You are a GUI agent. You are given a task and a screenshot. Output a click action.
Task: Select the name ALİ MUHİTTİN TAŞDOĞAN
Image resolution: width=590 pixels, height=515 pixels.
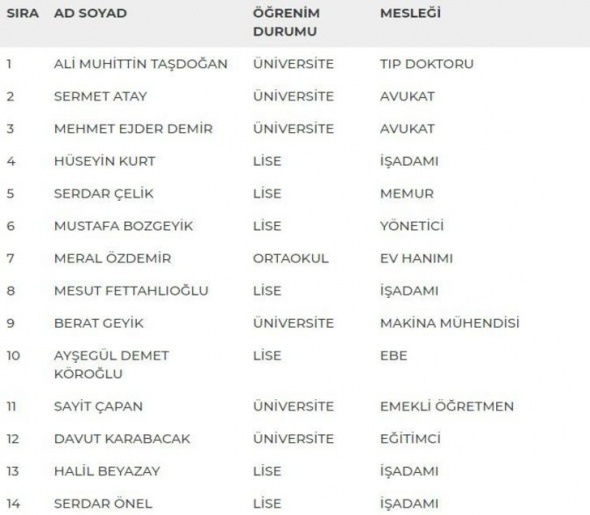coord(141,64)
